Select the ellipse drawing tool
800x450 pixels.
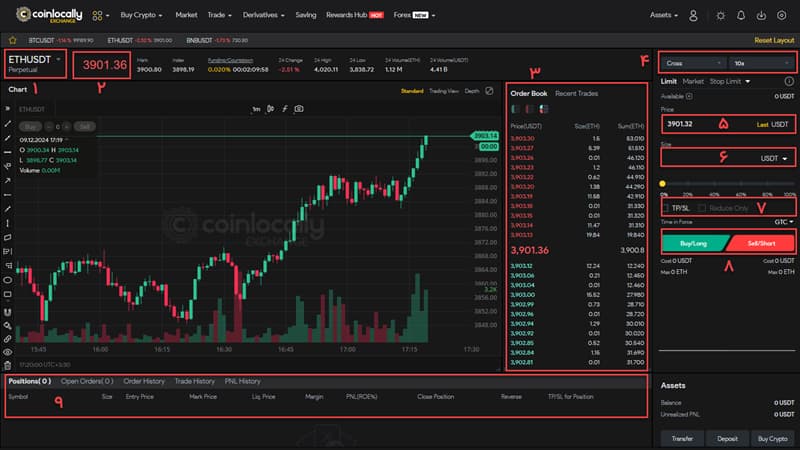(x=8, y=280)
